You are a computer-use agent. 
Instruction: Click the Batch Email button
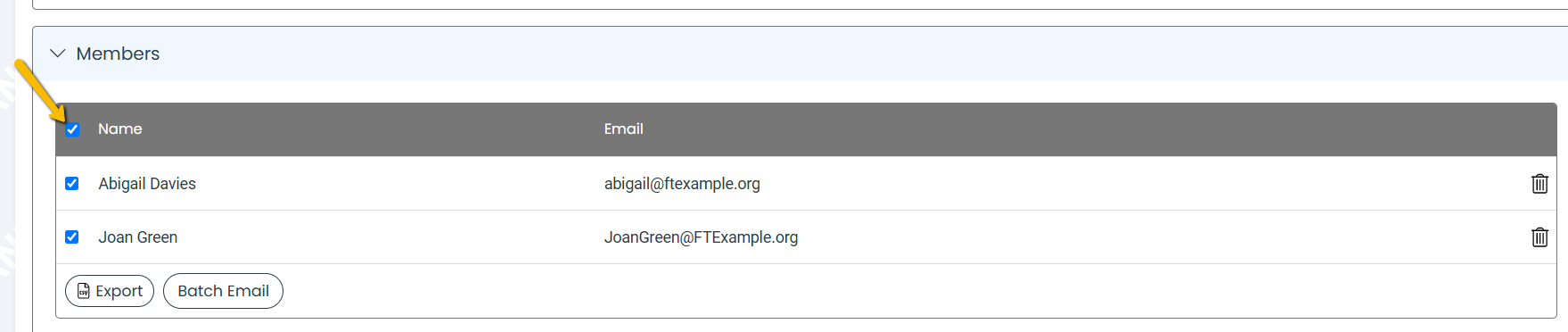(223, 291)
